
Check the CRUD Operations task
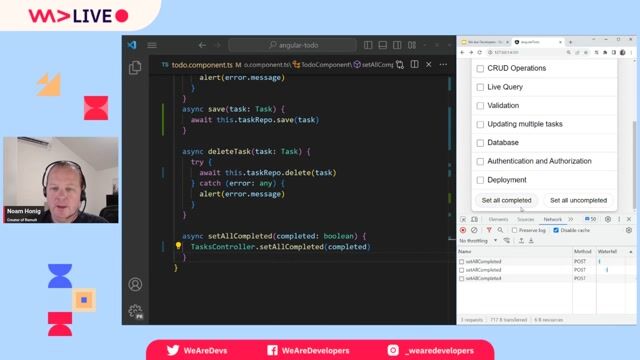480,69
